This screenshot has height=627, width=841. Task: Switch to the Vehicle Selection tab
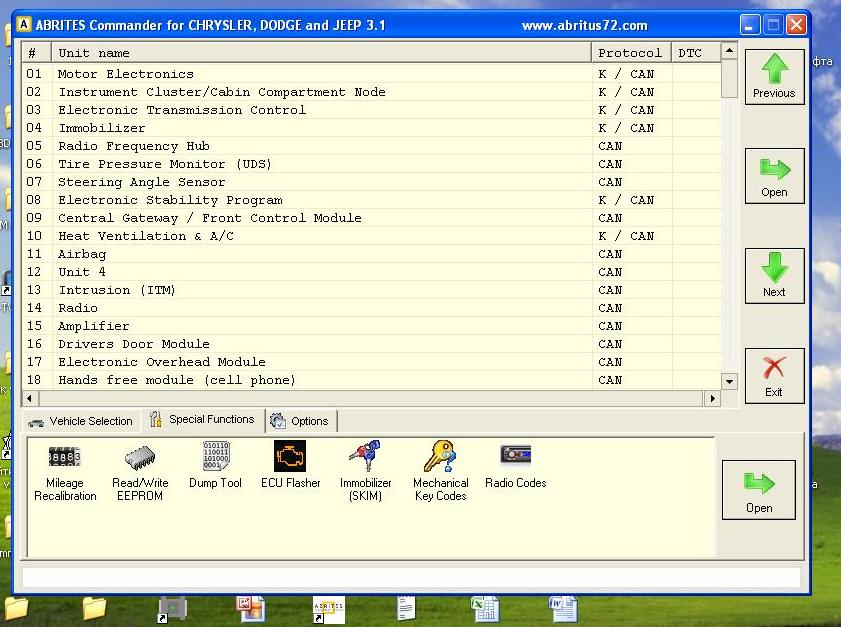81,422
